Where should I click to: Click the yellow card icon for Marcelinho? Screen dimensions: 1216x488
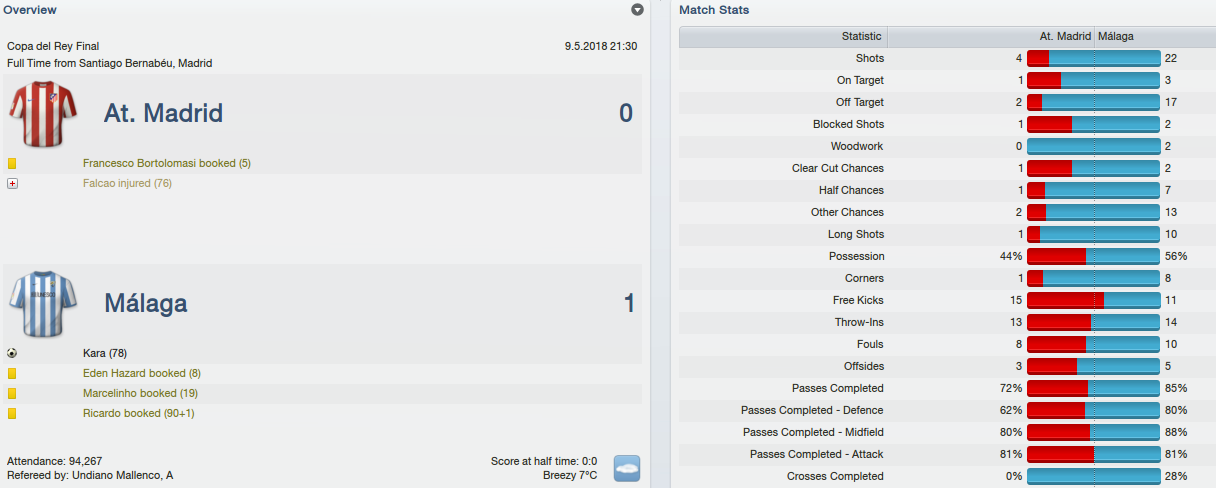(x=12, y=393)
